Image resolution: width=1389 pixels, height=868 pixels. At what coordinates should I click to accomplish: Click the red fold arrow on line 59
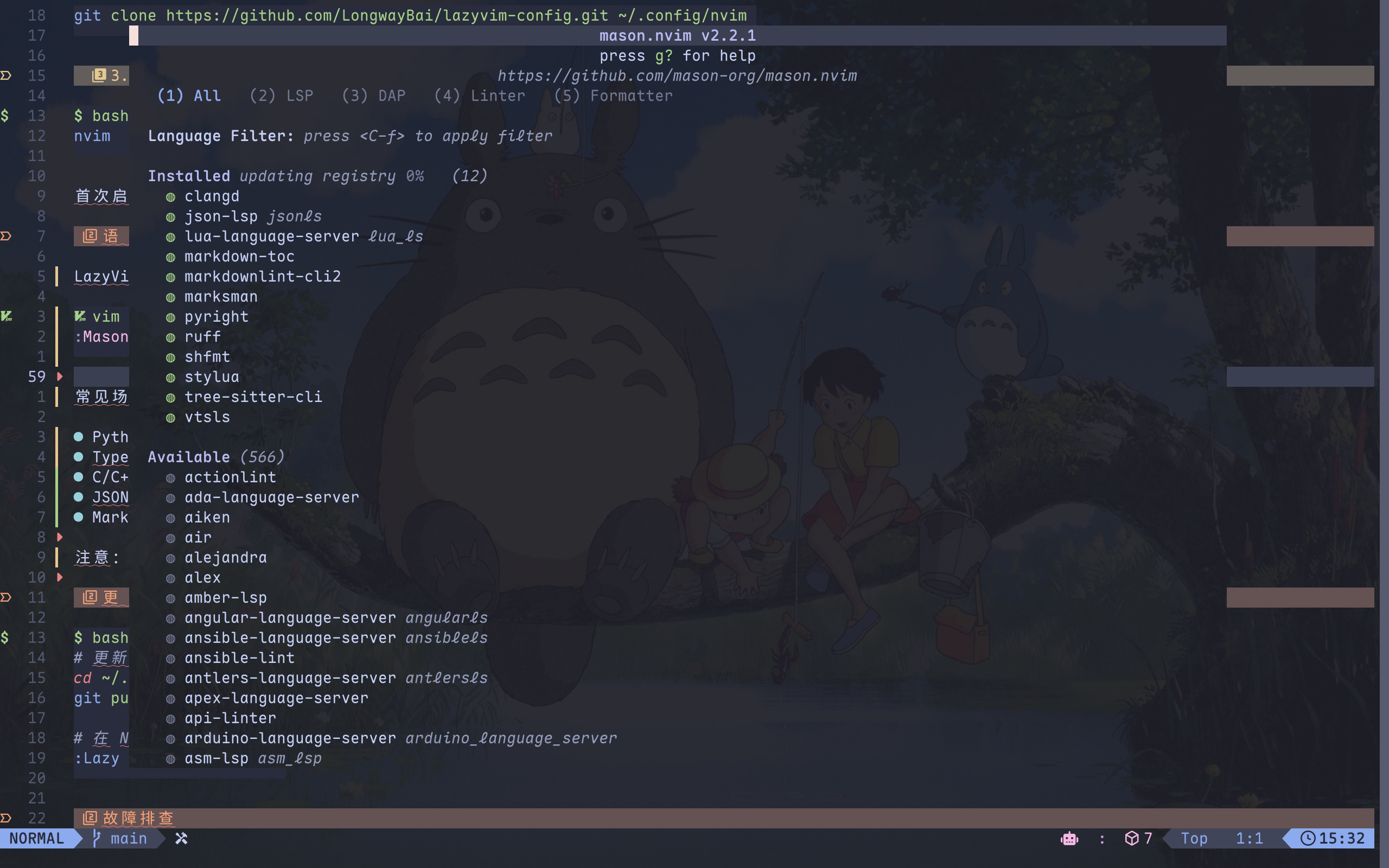pos(60,376)
